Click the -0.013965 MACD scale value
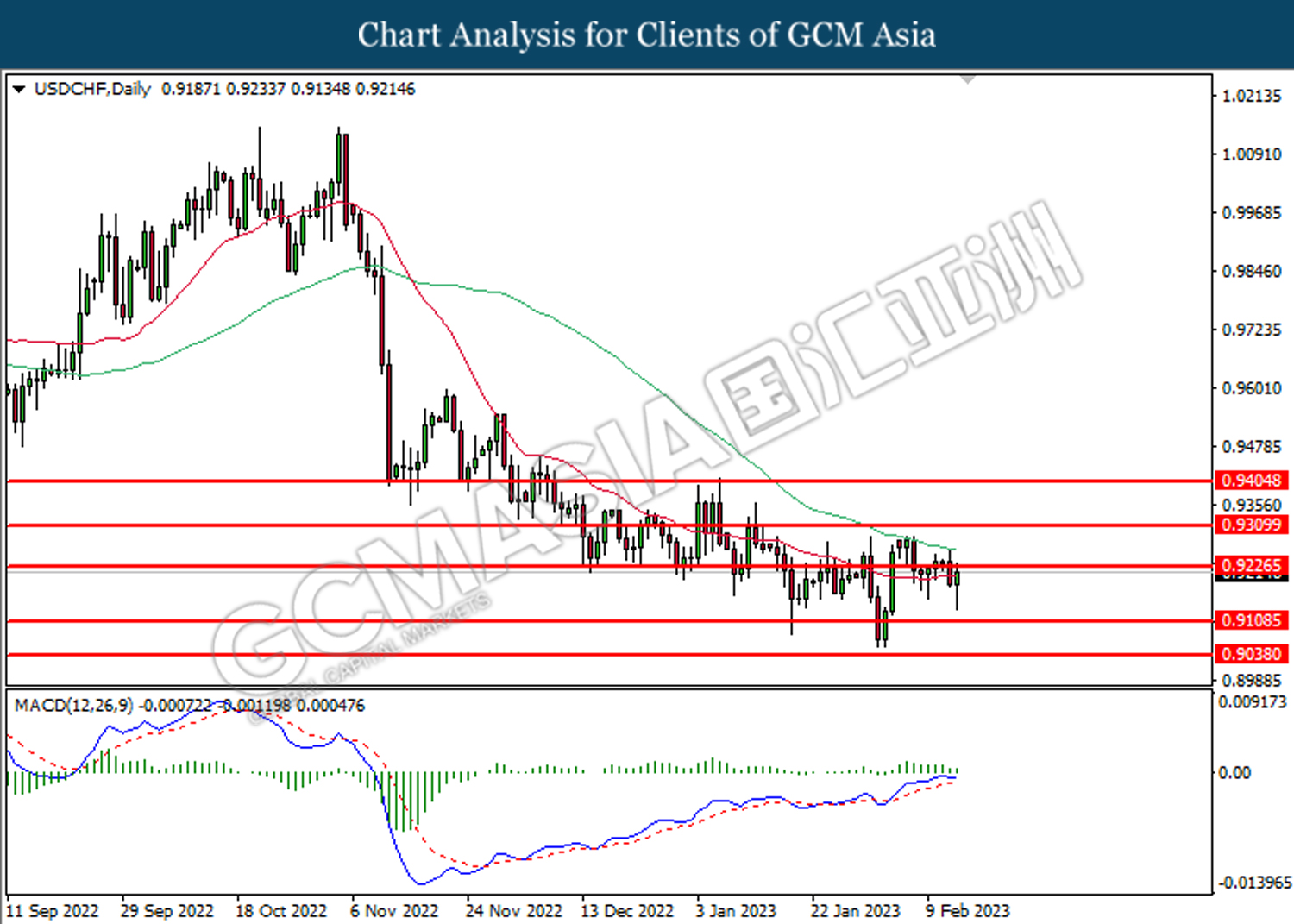The width and height of the screenshot is (1294, 924). tap(1254, 883)
